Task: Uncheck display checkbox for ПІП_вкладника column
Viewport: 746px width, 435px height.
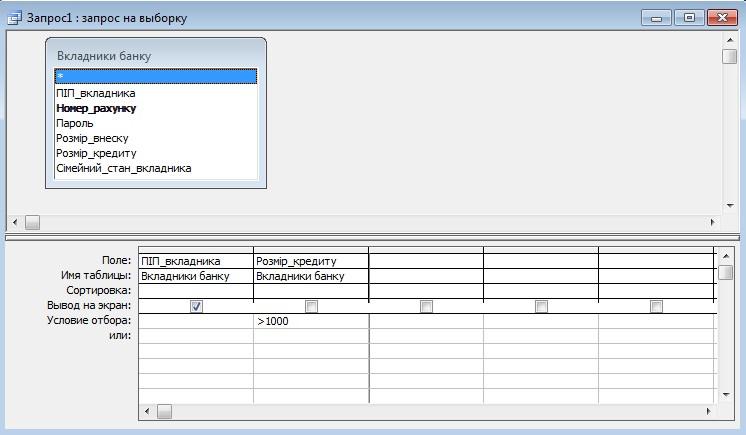Action: pyautogui.click(x=196, y=306)
